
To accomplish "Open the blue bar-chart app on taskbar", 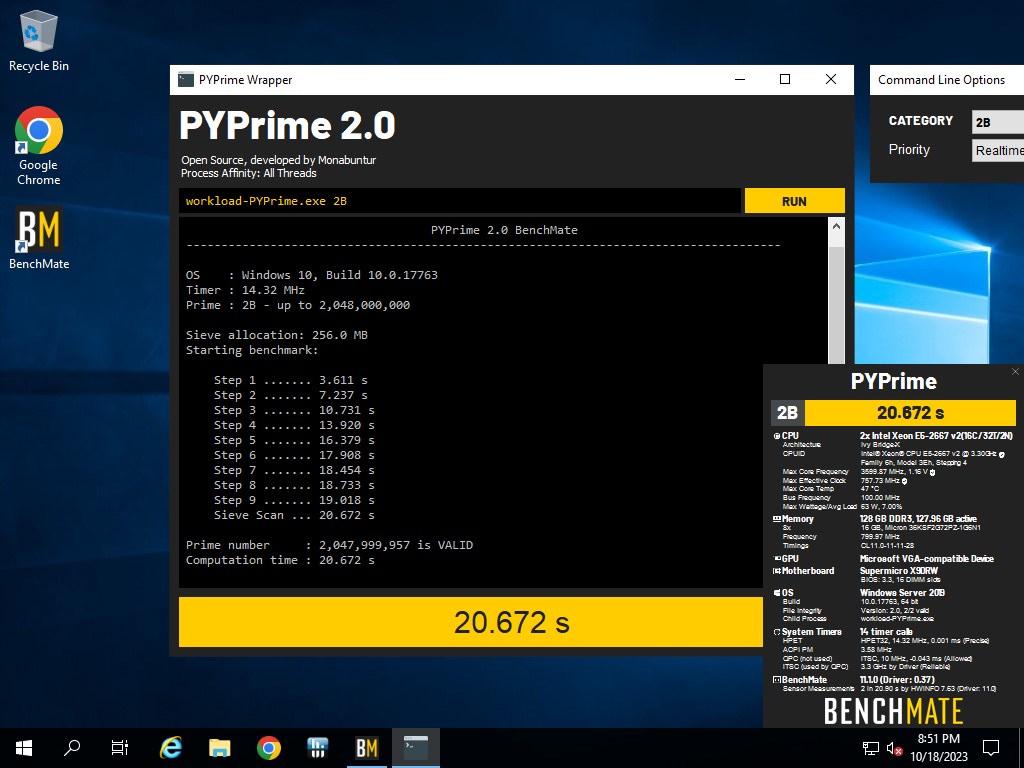I will [x=317, y=748].
